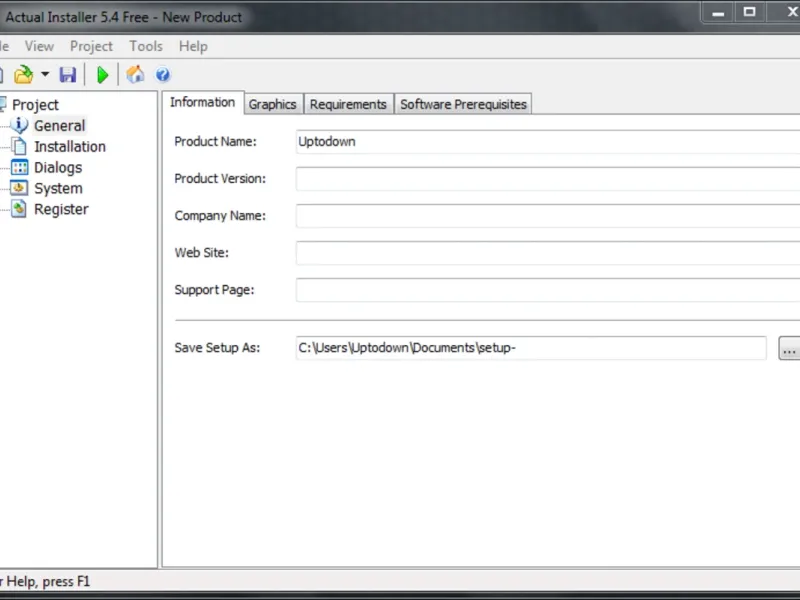
Task: Open the Register section
Action: pos(61,209)
